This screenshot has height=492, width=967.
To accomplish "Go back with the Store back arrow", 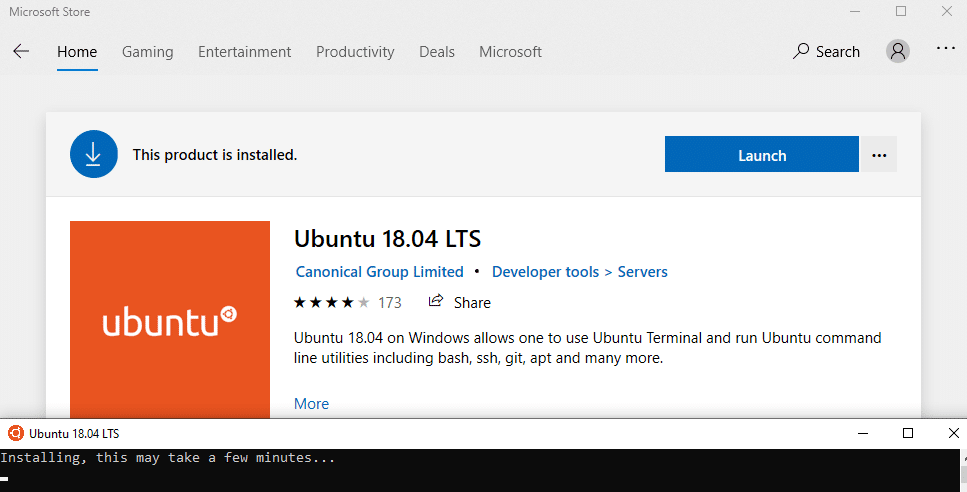I will [21, 51].
